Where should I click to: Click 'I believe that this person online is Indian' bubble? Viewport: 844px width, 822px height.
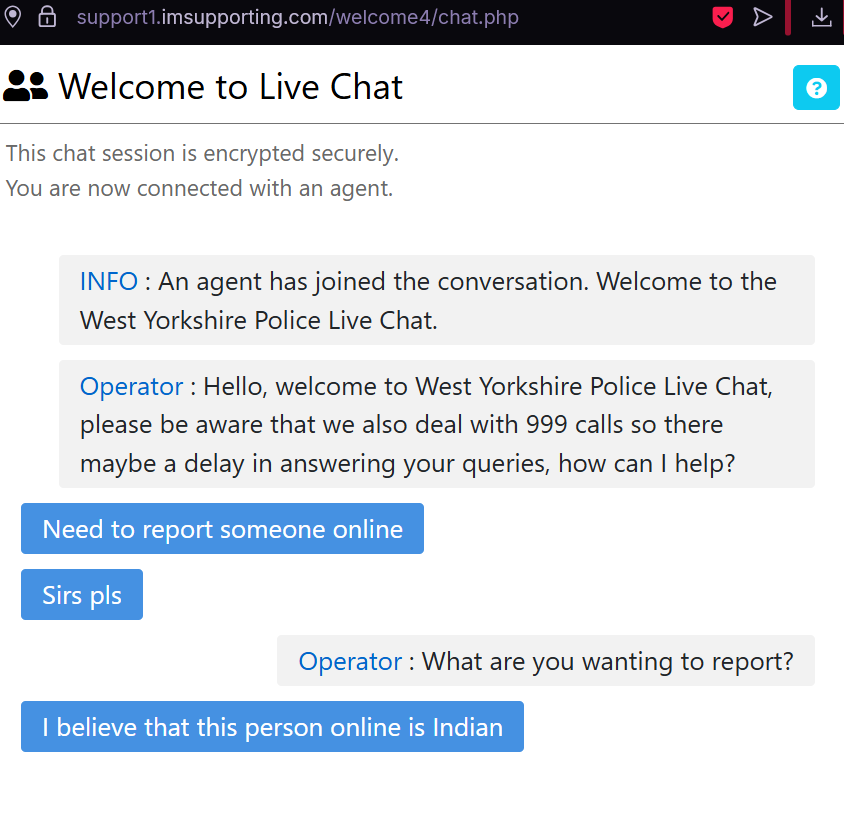click(272, 726)
